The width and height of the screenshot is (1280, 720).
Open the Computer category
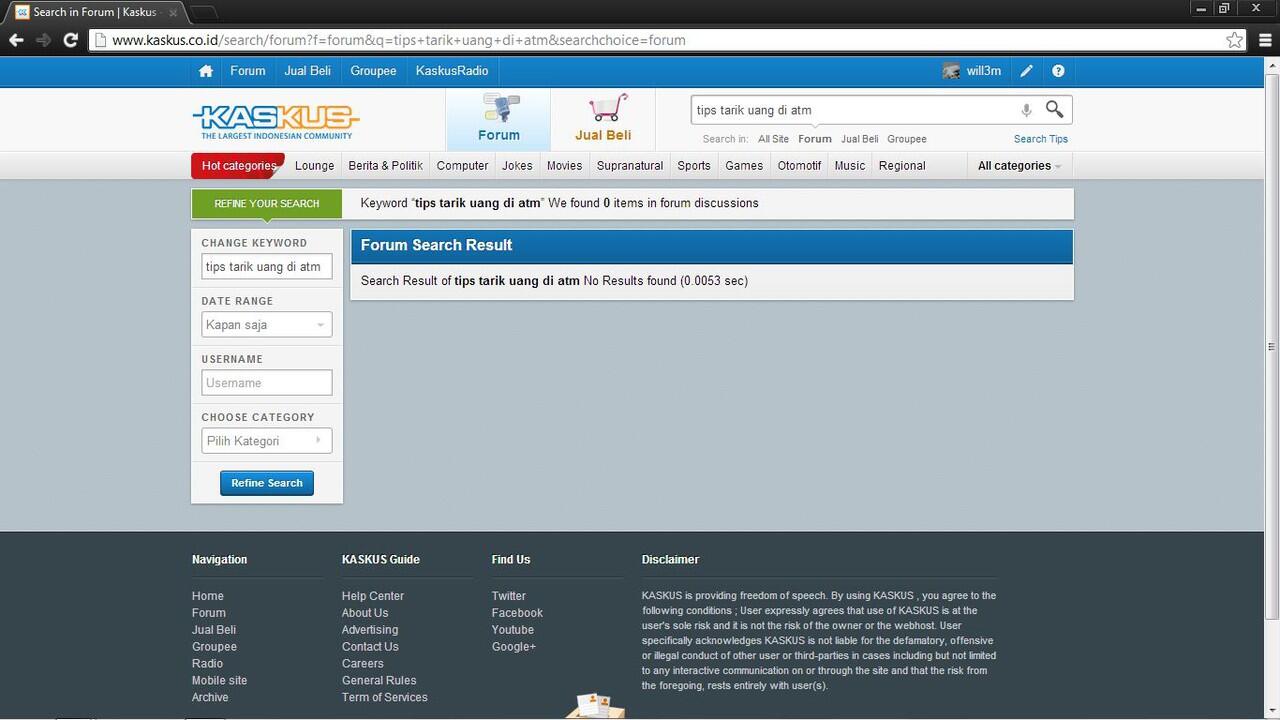click(462, 166)
